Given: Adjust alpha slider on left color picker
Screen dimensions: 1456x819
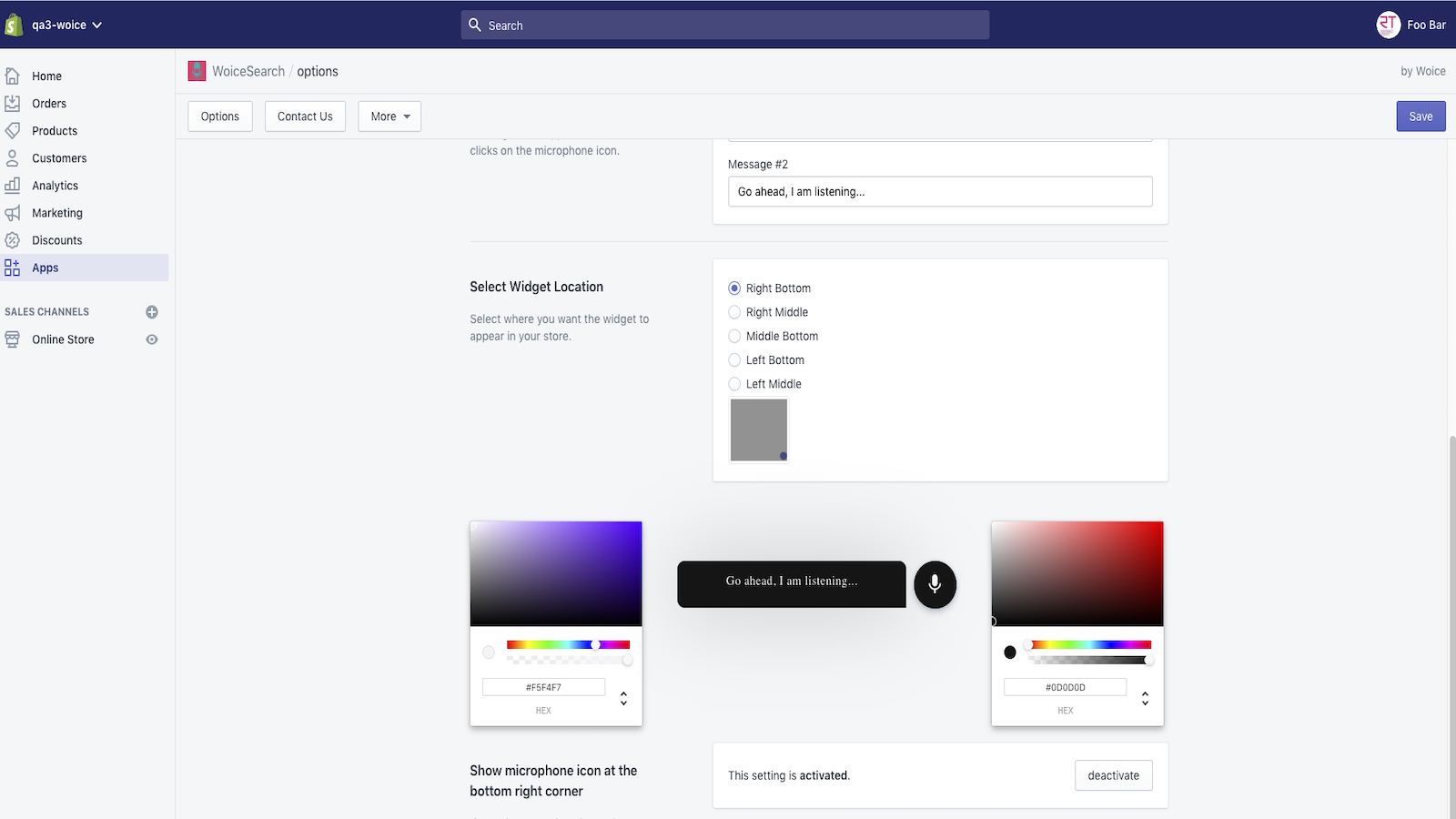Looking at the screenshot, I should pos(568,660).
